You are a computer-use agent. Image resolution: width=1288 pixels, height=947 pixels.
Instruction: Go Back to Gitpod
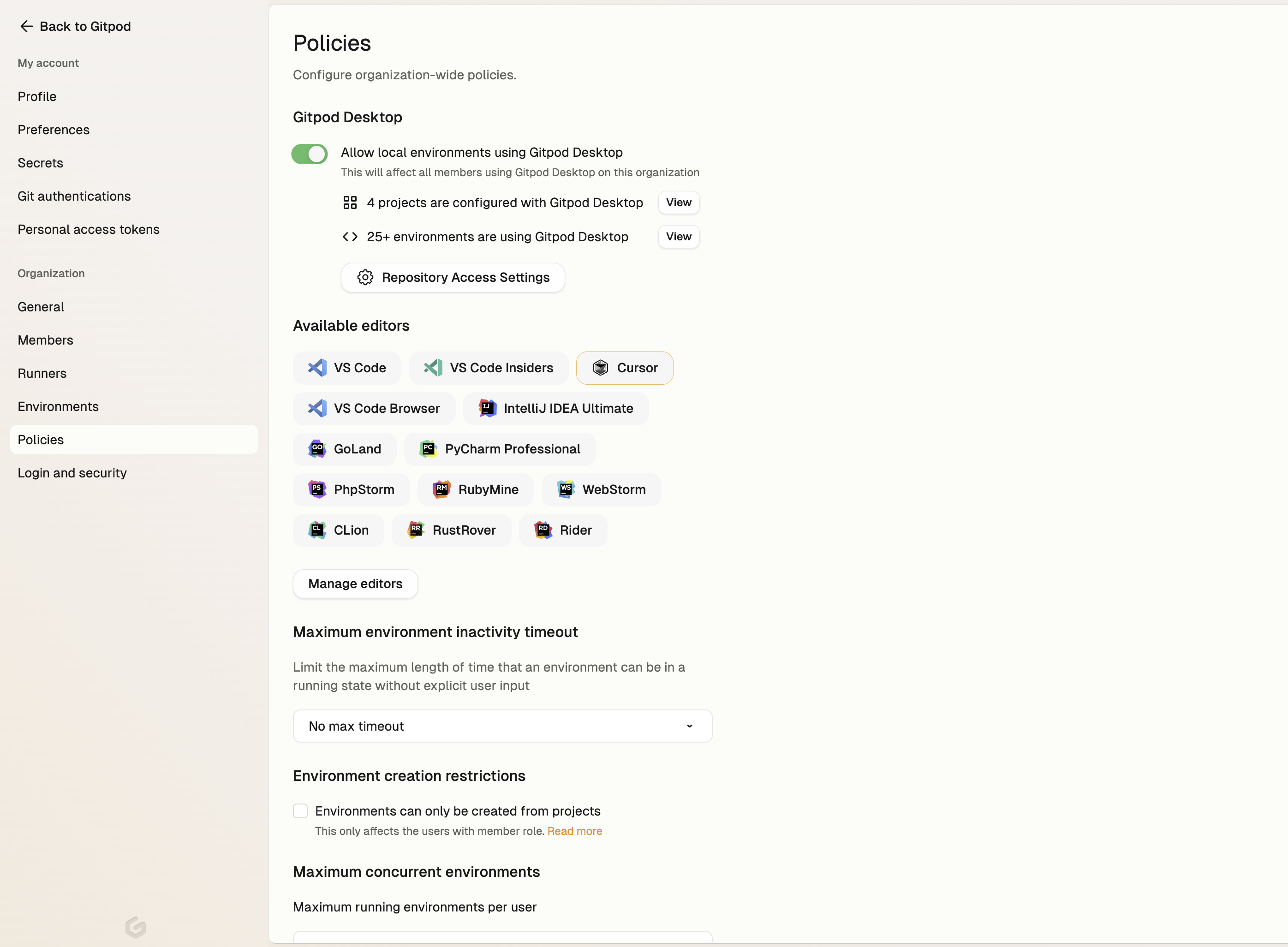[75, 26]
